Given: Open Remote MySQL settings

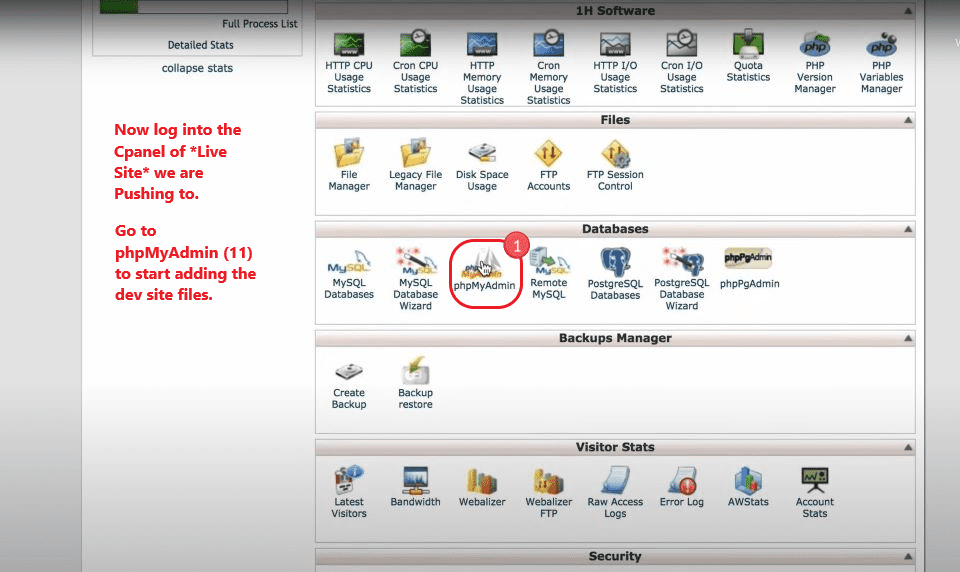Looking at the screenshot, I should 549,274.
